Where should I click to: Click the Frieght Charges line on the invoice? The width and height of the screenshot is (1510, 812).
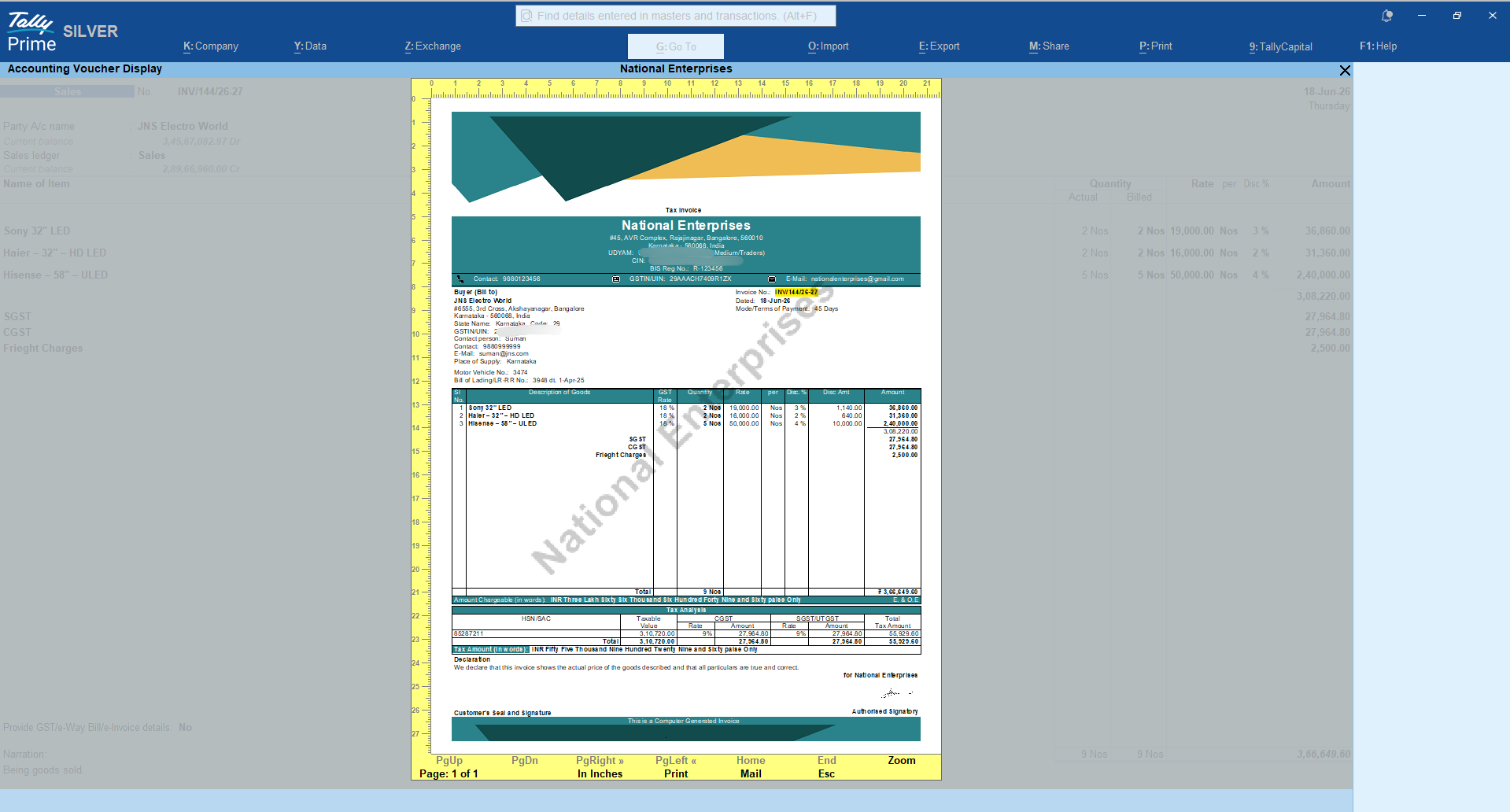tap(621, 456)
